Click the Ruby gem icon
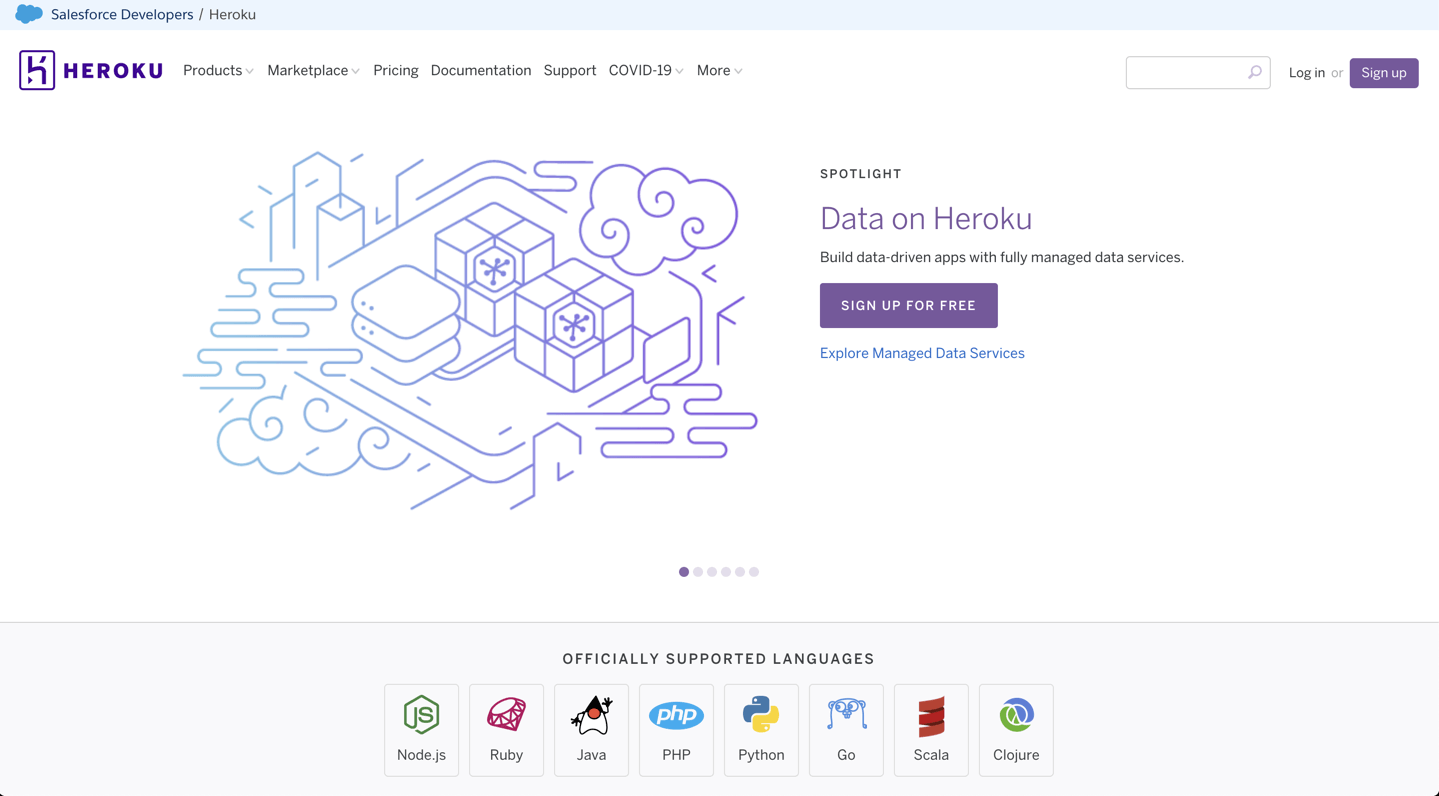The height and width of the screenshot is (796, 1439). [x=506, y=715]
